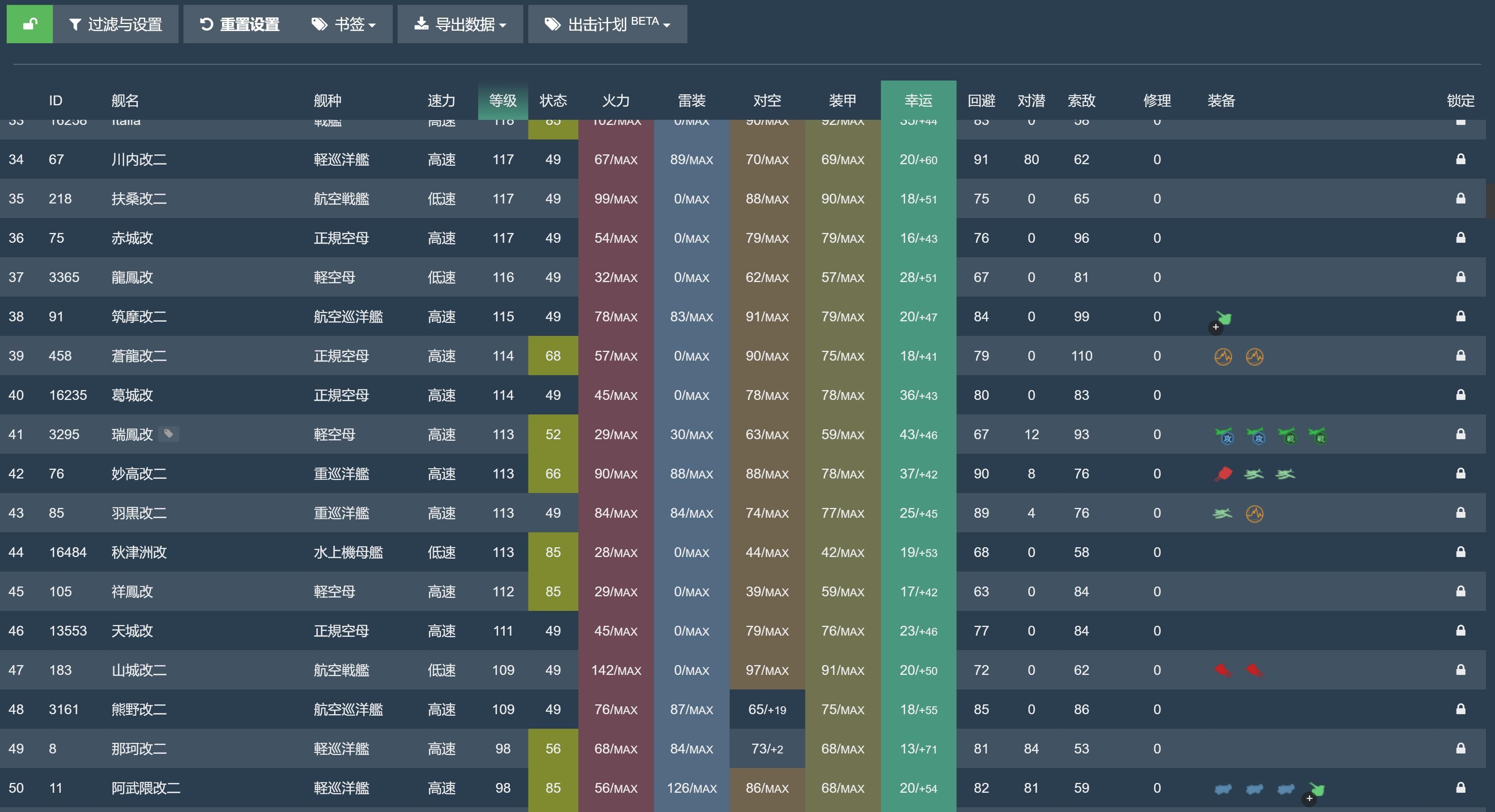The height and width of the screenshot is (812, 1495).
Task: Click second blue torpedo icon for 阿武隈改二
Action: pos(1254,789)
